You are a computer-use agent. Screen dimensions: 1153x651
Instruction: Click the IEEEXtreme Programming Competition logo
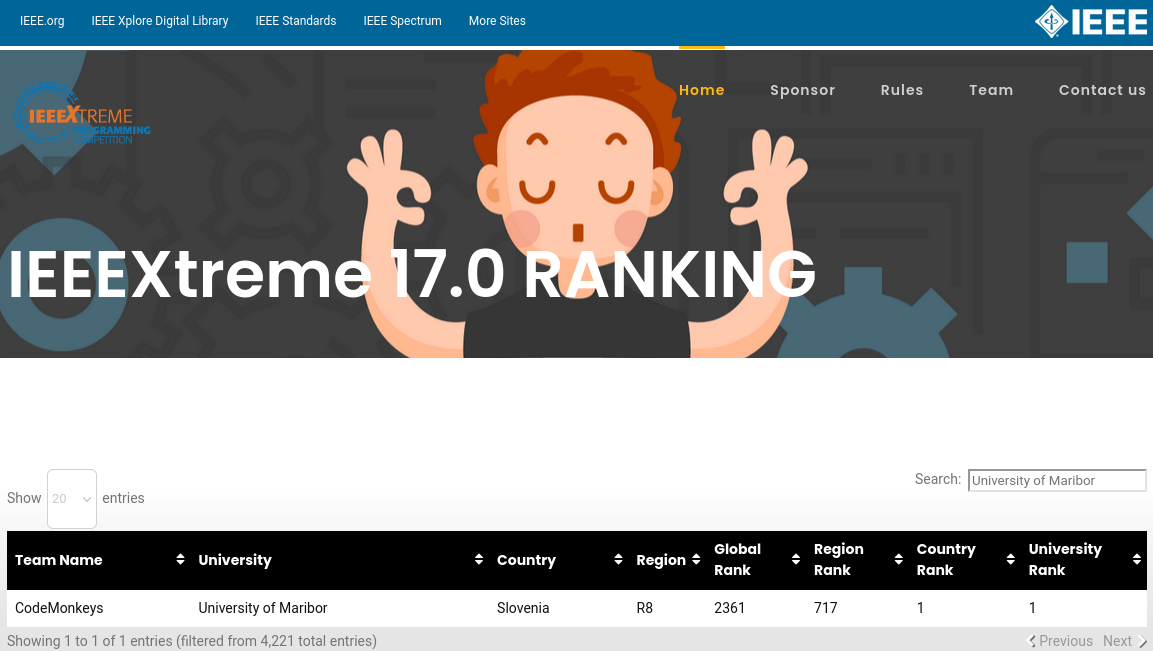click(x=82, y=114)
